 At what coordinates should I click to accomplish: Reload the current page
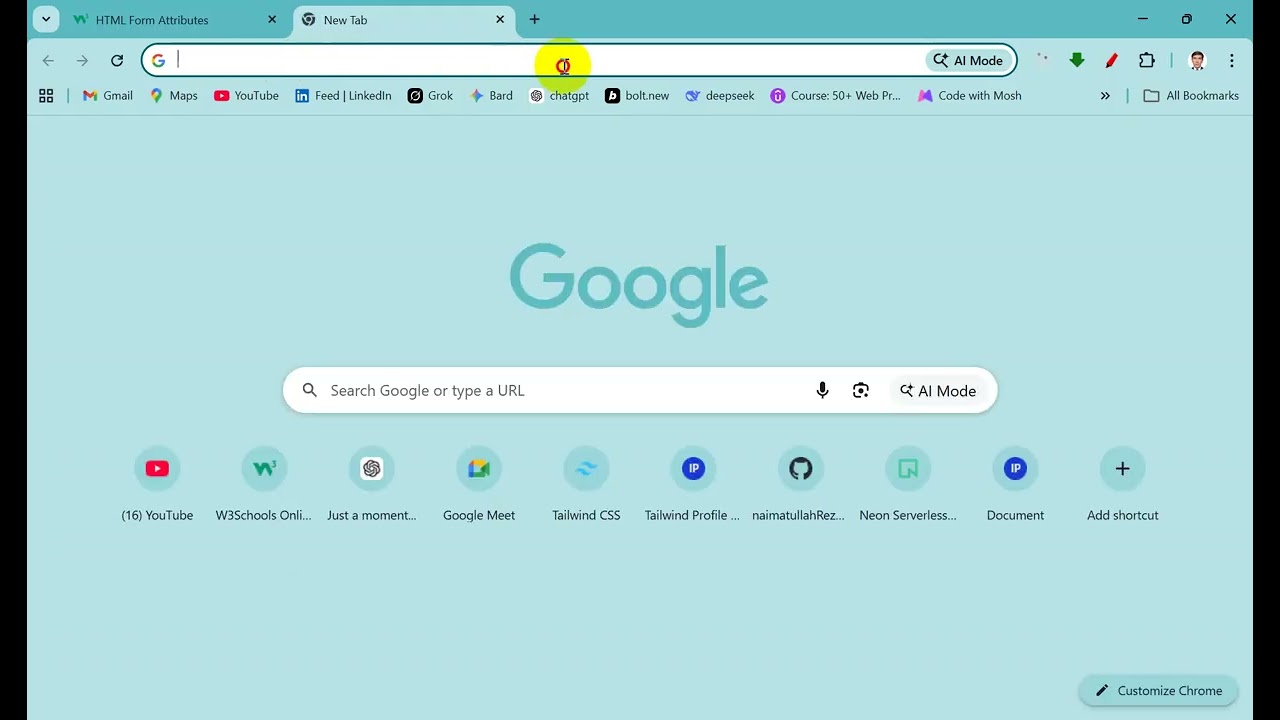point(117,61)
